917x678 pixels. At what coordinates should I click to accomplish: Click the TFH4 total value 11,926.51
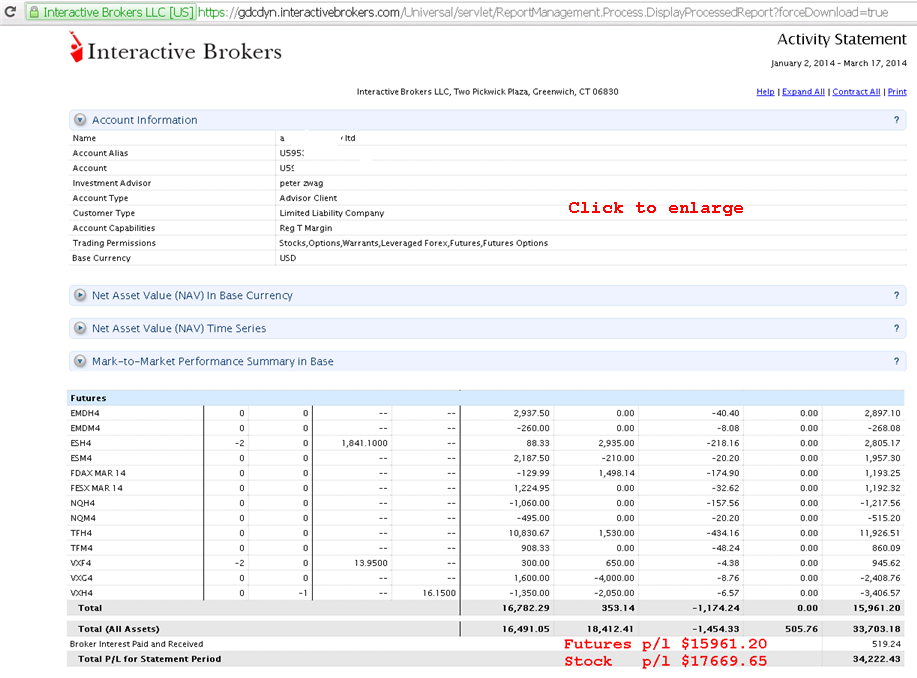tap(880, 534)
